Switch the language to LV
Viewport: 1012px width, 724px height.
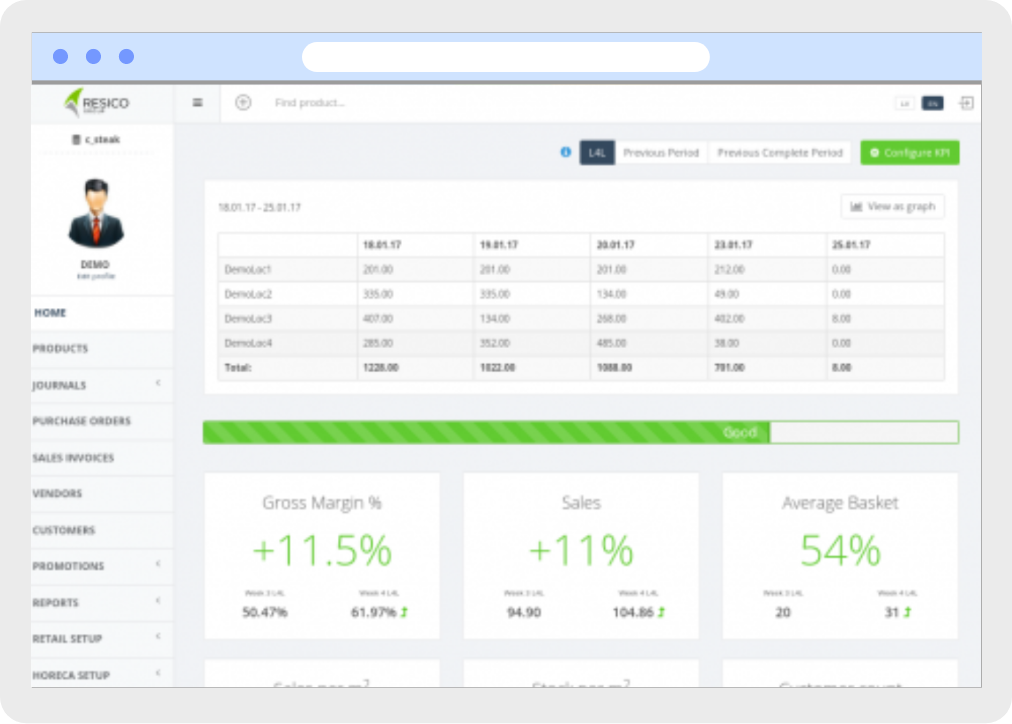(x=904, y=103)
